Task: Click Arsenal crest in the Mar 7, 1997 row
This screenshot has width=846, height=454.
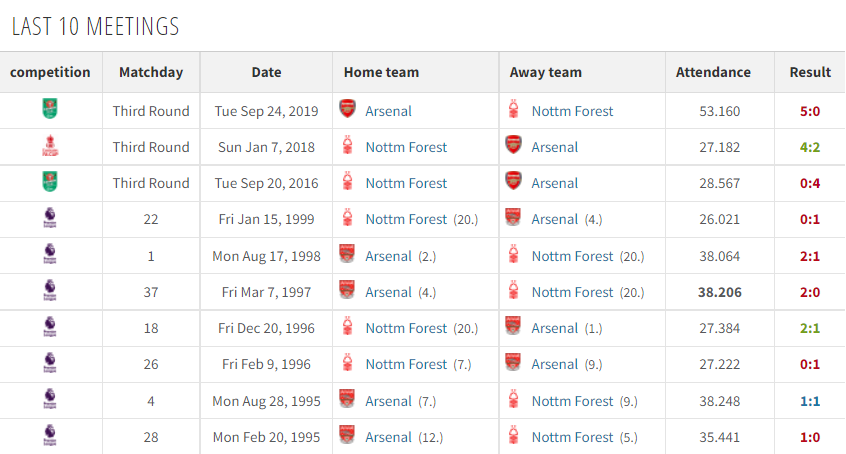Action: point(347,290)
